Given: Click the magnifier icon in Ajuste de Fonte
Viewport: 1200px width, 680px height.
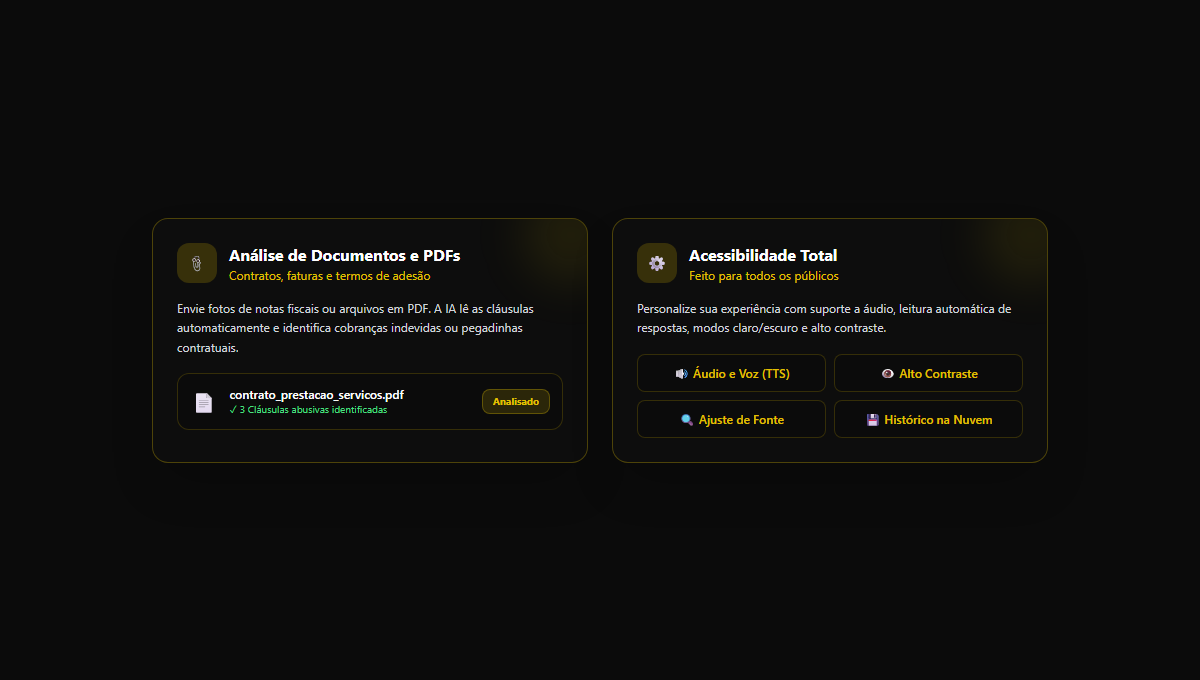Looking at the screenshot, I should point(687,420).
